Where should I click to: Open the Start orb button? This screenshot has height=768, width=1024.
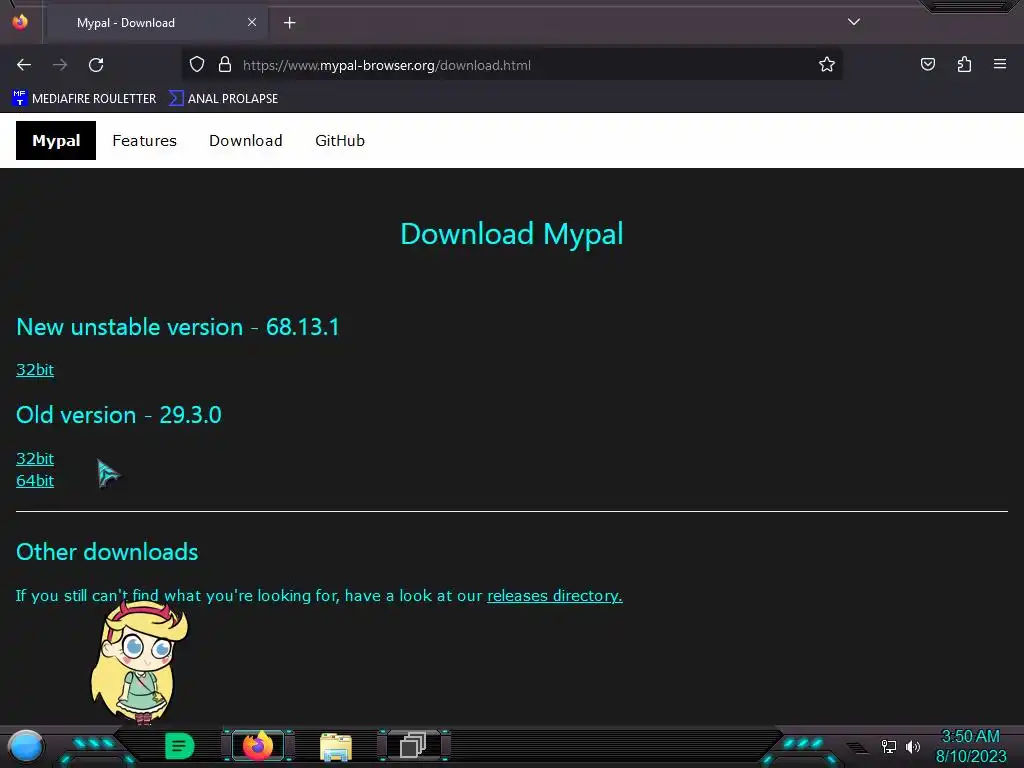click(26, 746)
